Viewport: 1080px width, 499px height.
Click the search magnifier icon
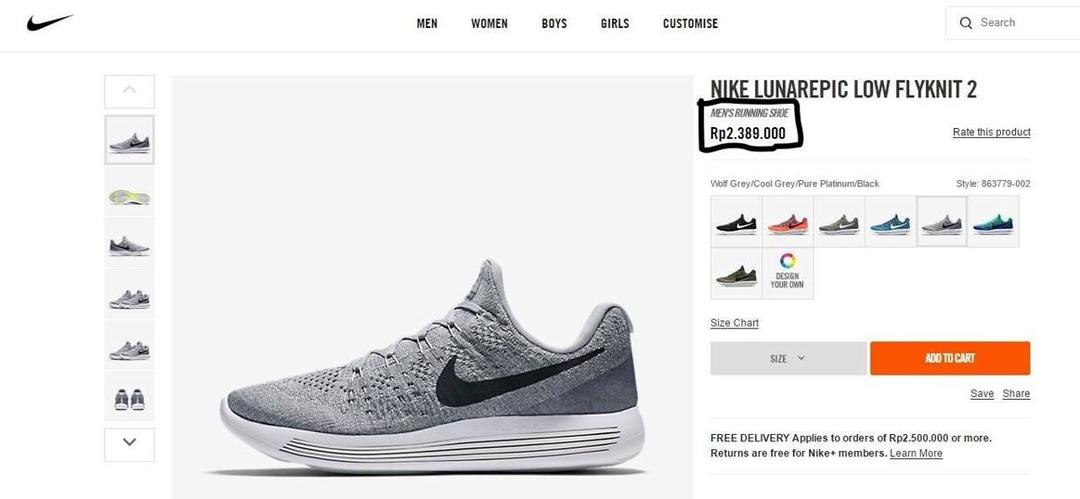pyautogui.click(x=966, y=23)
